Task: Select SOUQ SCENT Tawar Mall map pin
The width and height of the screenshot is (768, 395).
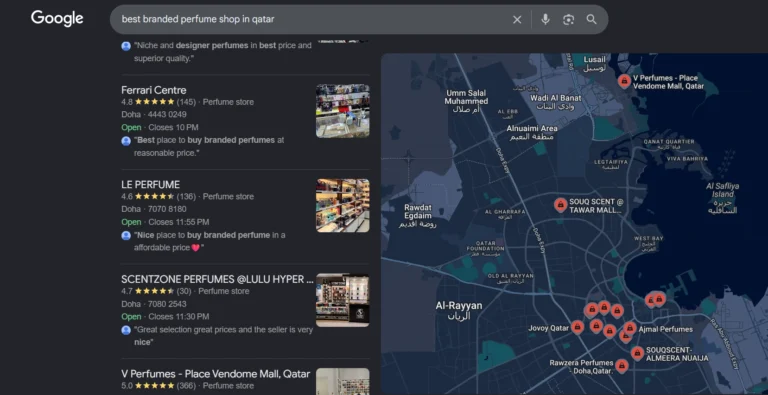Action: 560,205
